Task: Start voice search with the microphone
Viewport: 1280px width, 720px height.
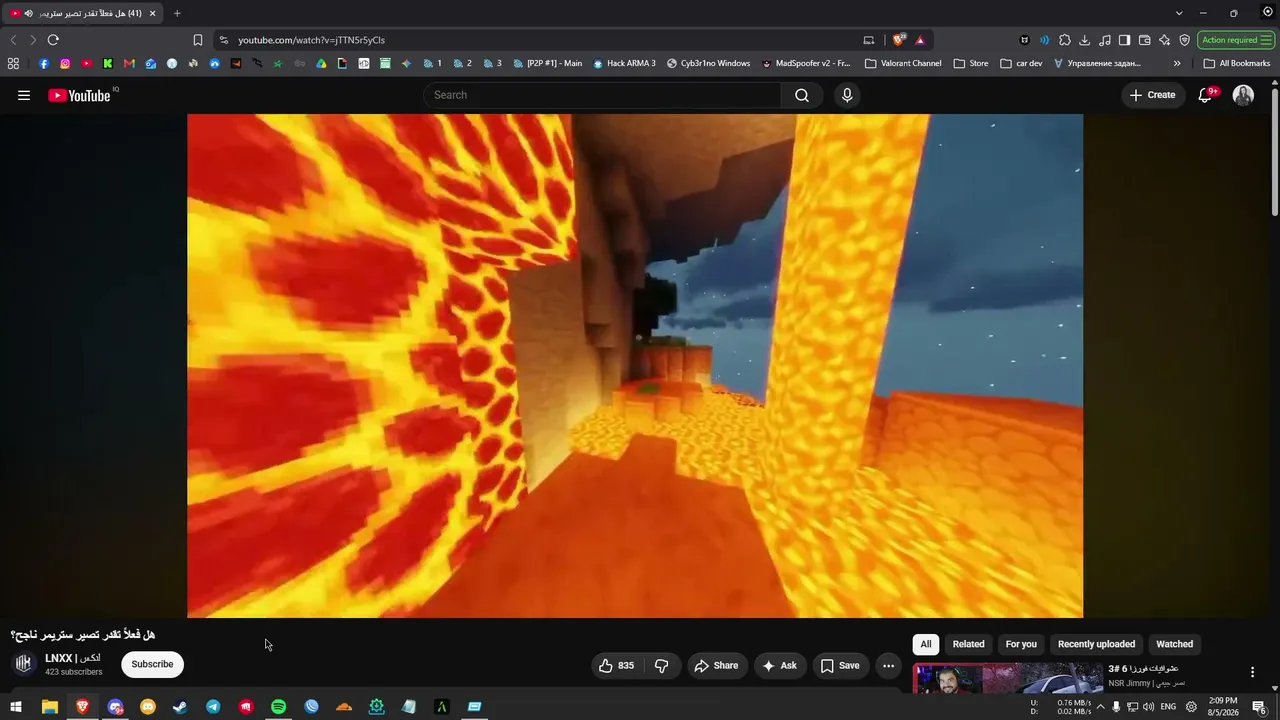Action: pyautogui.click(x=847, y=95)
